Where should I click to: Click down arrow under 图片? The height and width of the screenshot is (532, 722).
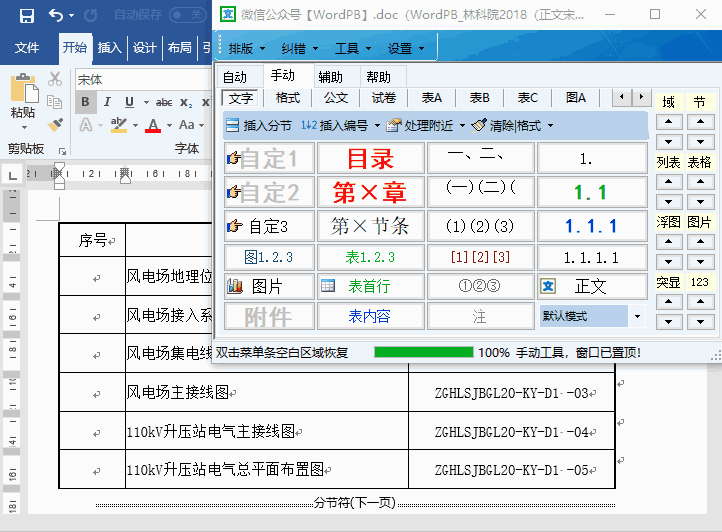click(x=700, y=262)
